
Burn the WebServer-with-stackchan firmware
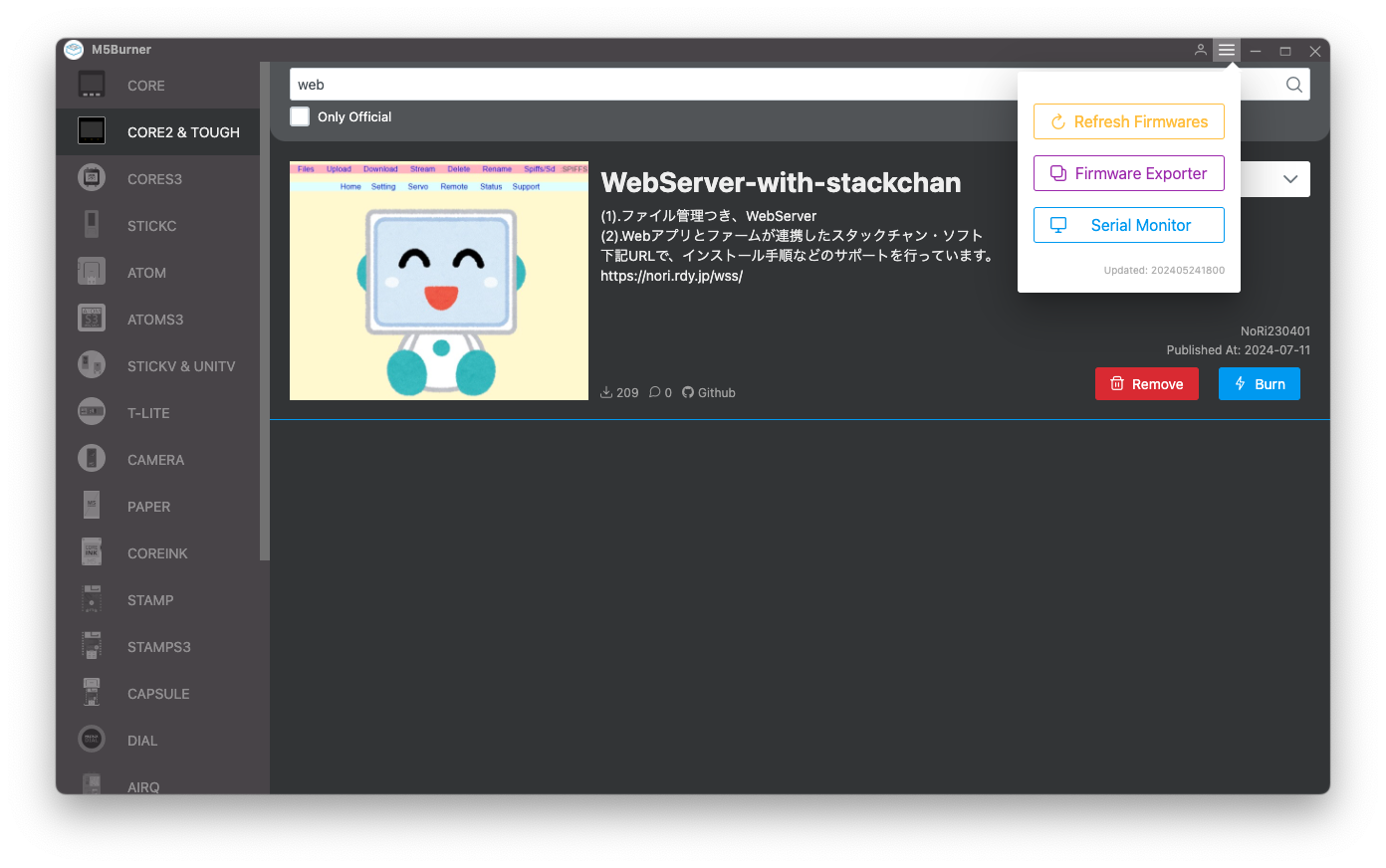1260,384
